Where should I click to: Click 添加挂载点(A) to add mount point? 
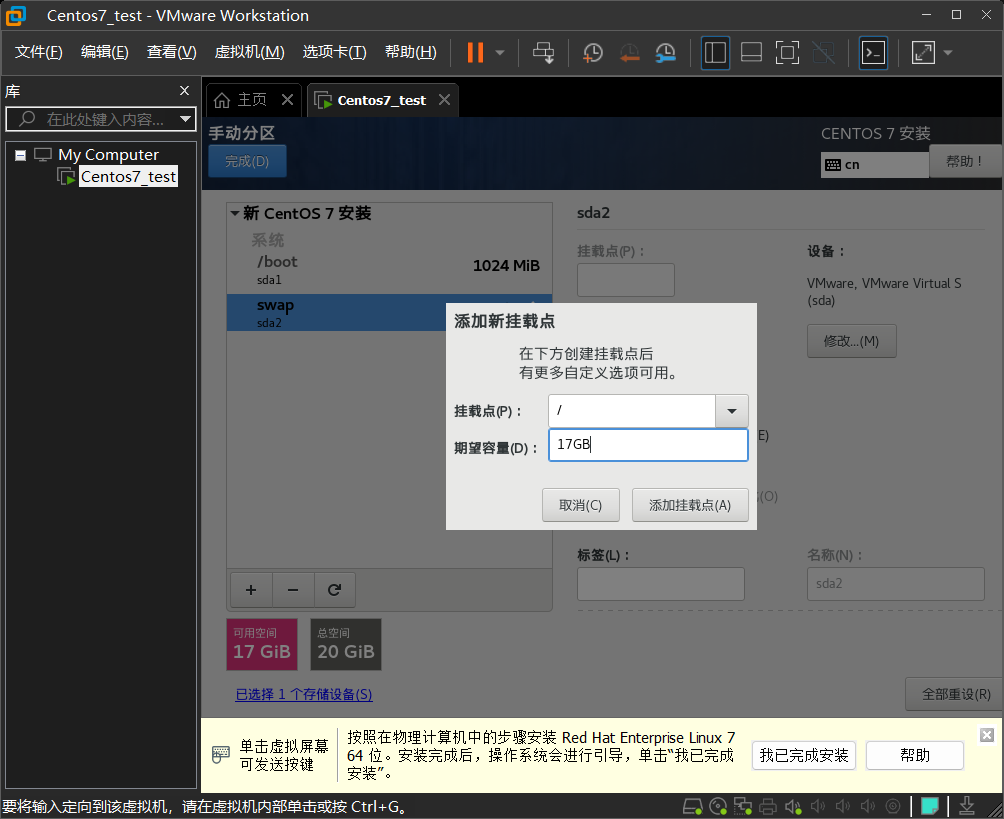click(690, 505)
